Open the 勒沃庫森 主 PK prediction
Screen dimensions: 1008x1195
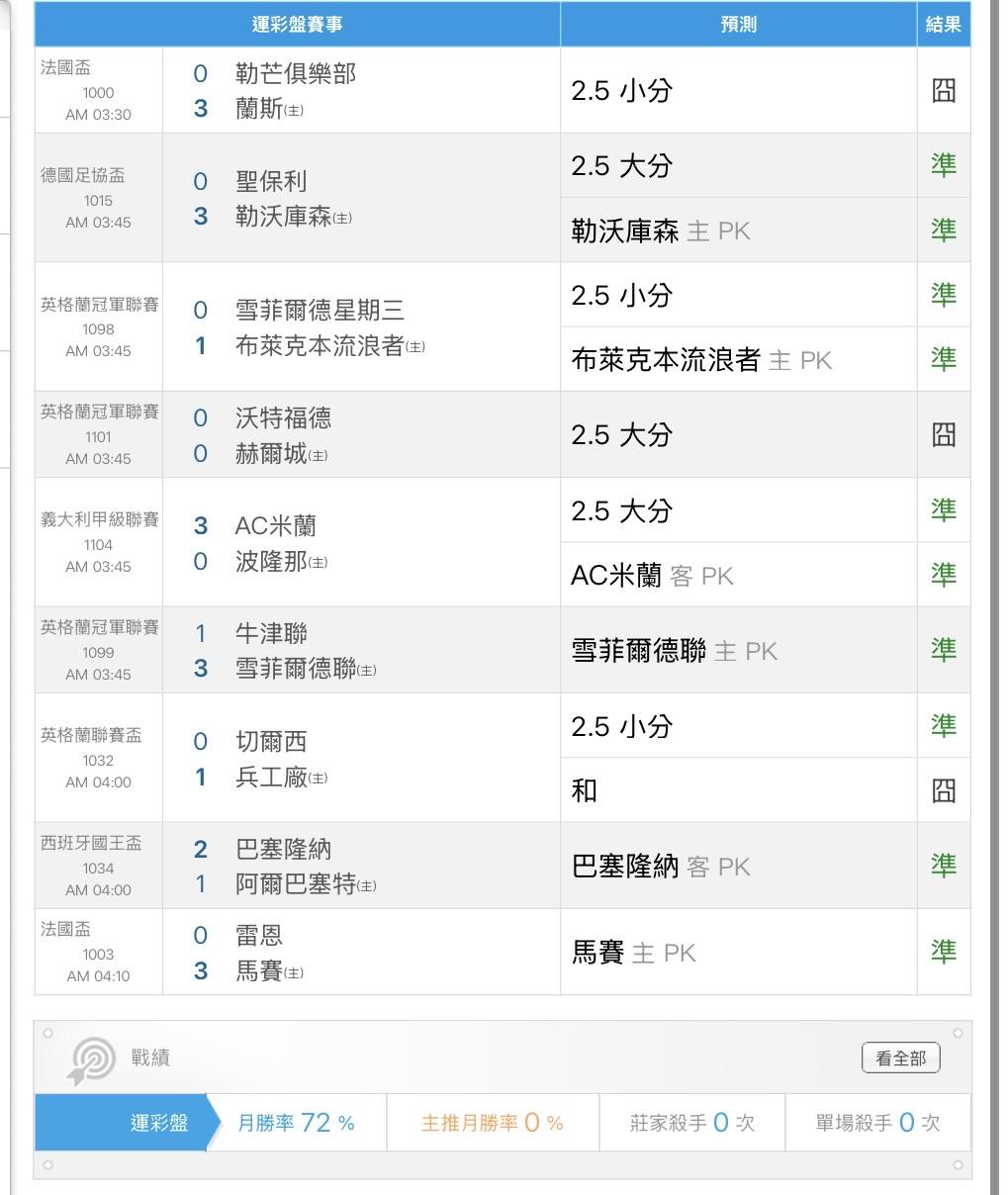(x=661, y=230)
